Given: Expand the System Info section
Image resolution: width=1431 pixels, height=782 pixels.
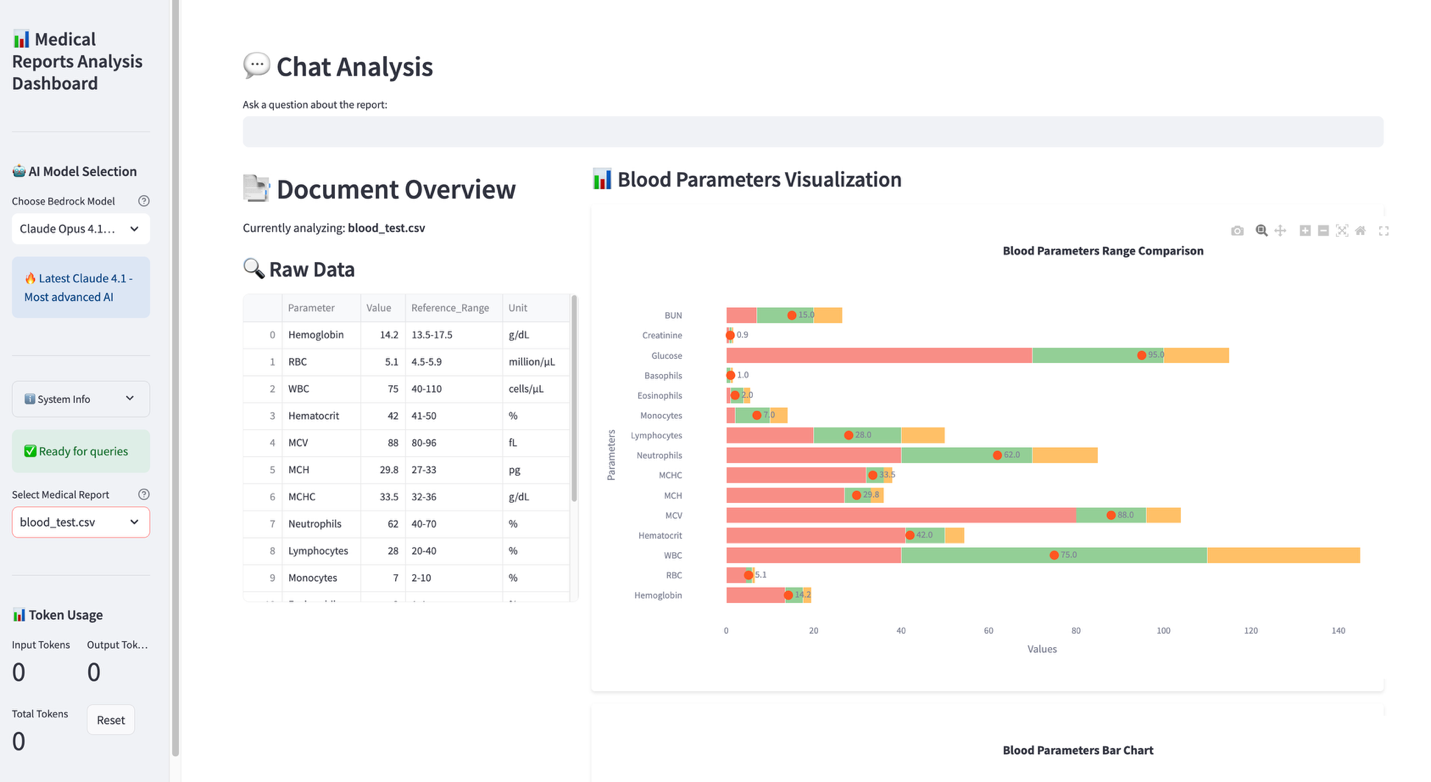Looking at the screenshot, I should point(80,398).
